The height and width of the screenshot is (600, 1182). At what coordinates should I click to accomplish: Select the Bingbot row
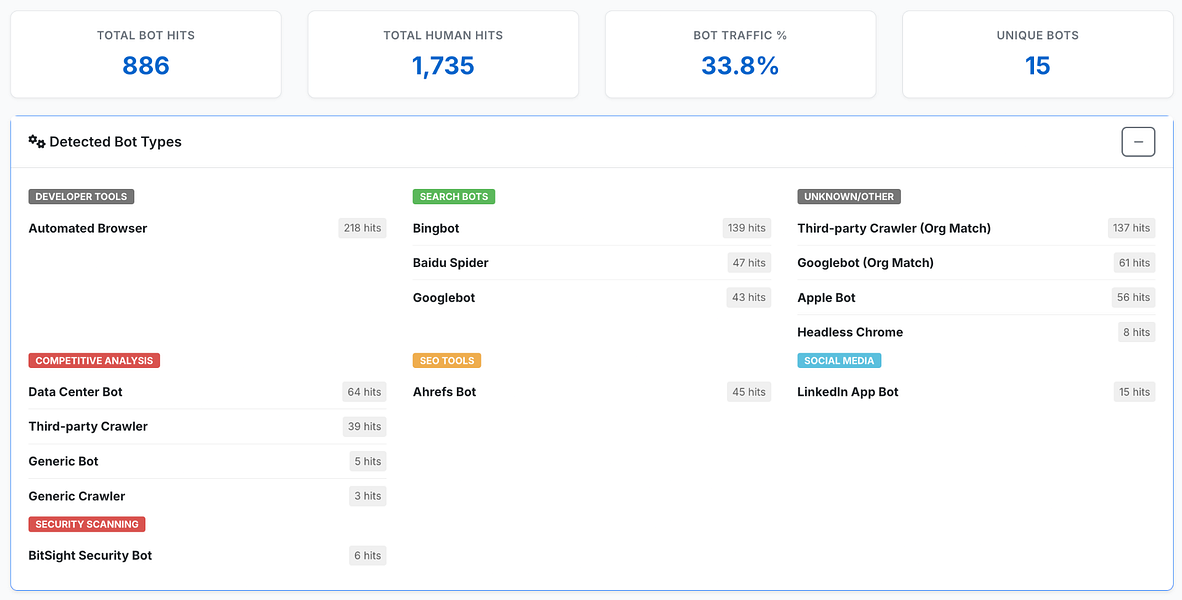[434, 228]
